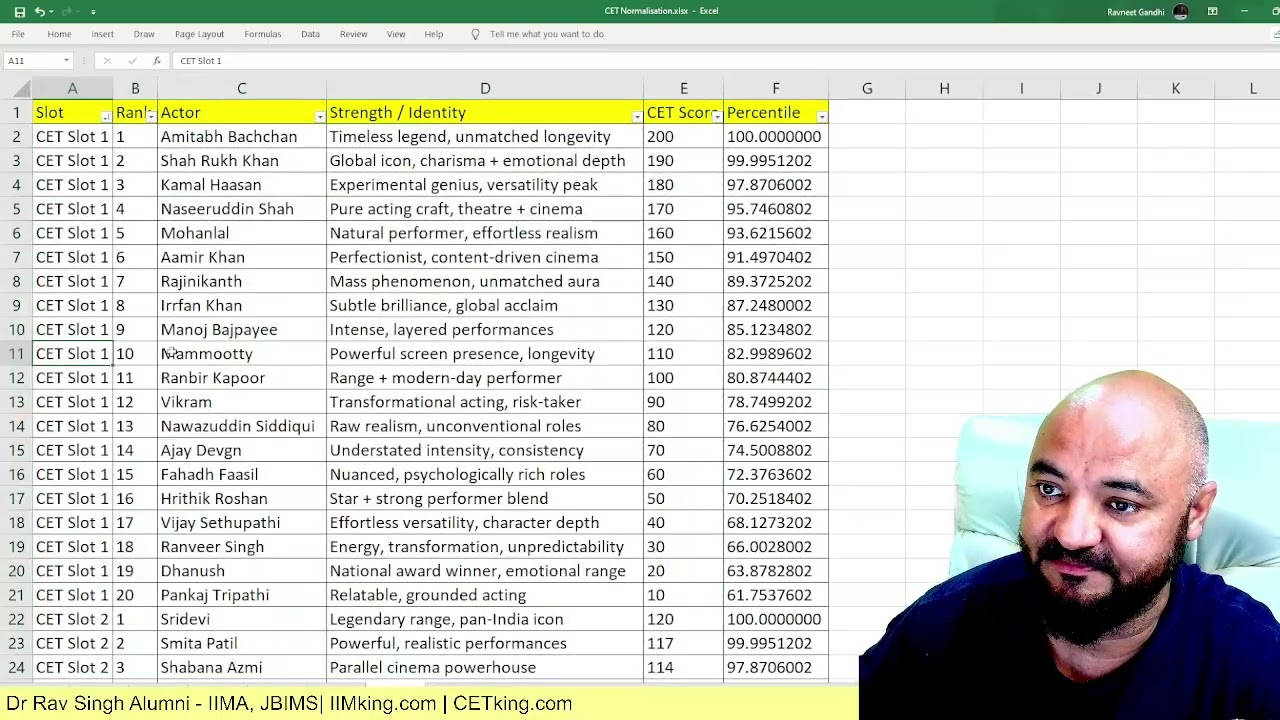Go to the Page Layout tab
The height and width of the screenshot is (720, 1280).
click(x=199, y=34)
